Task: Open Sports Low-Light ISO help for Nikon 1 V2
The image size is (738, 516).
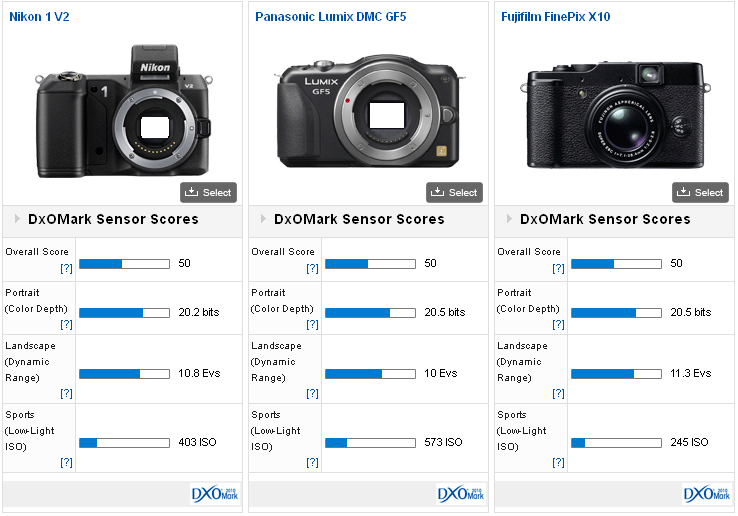Action: click(x=66, y=462)
